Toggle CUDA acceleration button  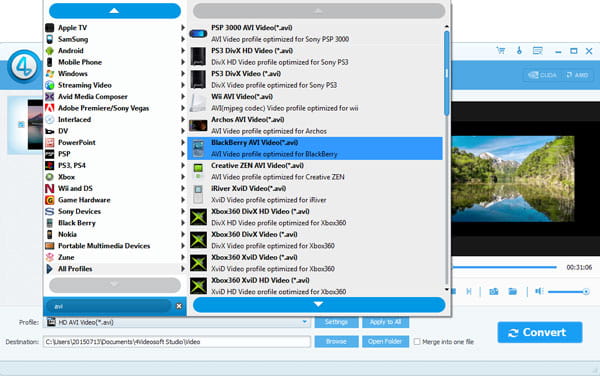pyautogui.click(x=542, y=75)
